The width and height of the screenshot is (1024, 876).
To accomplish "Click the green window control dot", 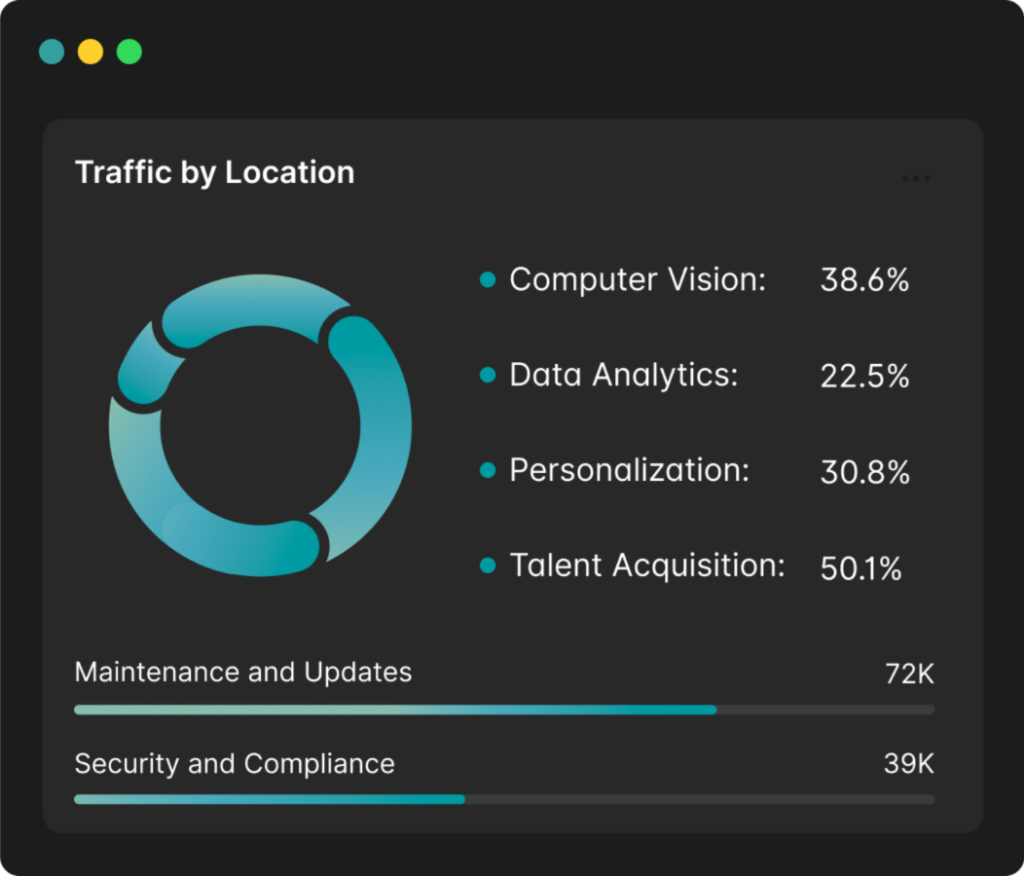I will click(x=130, y=51).
